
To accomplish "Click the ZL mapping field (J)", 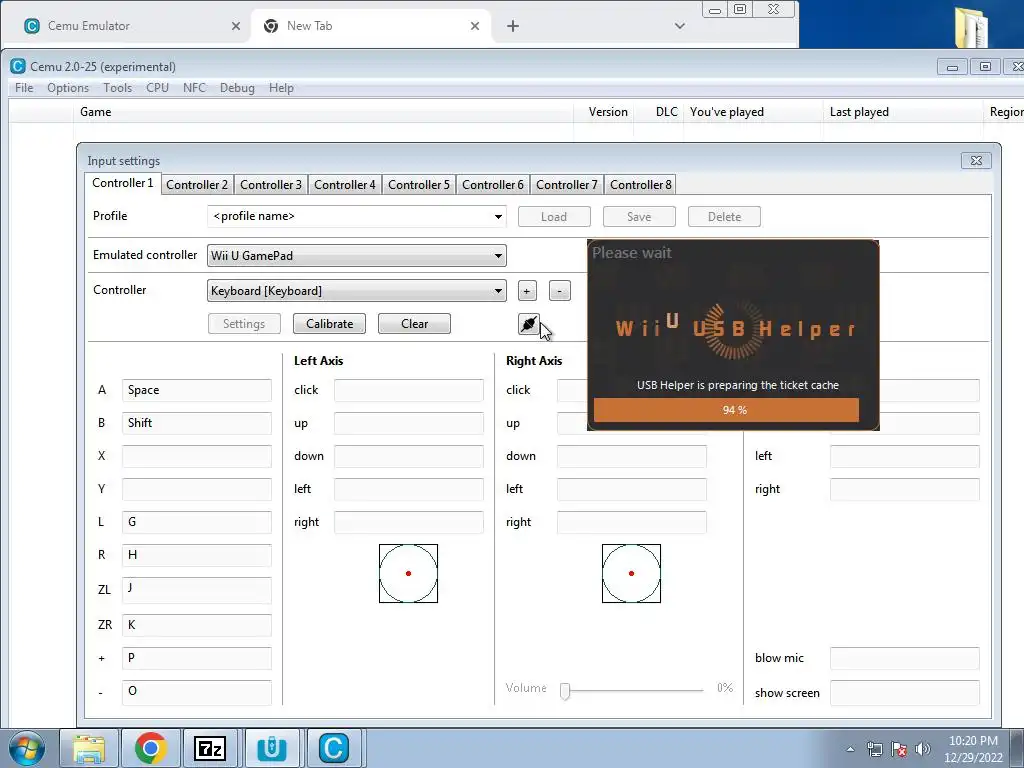I will (197, 590).
